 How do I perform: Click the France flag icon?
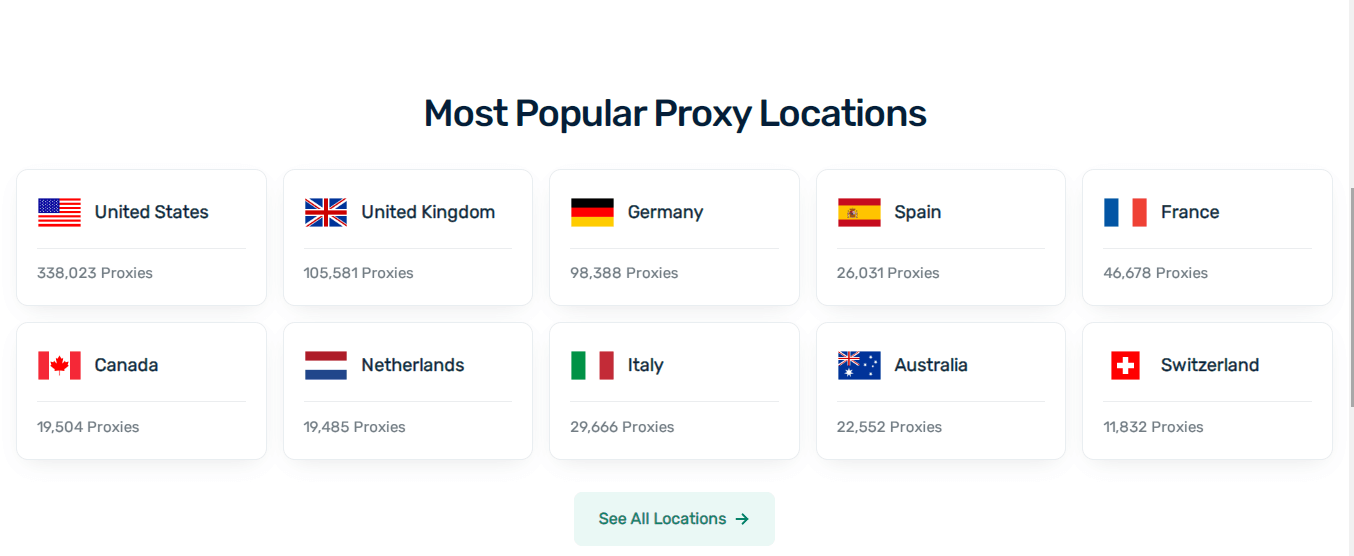pyautogui.click(x=1125, y=212)
